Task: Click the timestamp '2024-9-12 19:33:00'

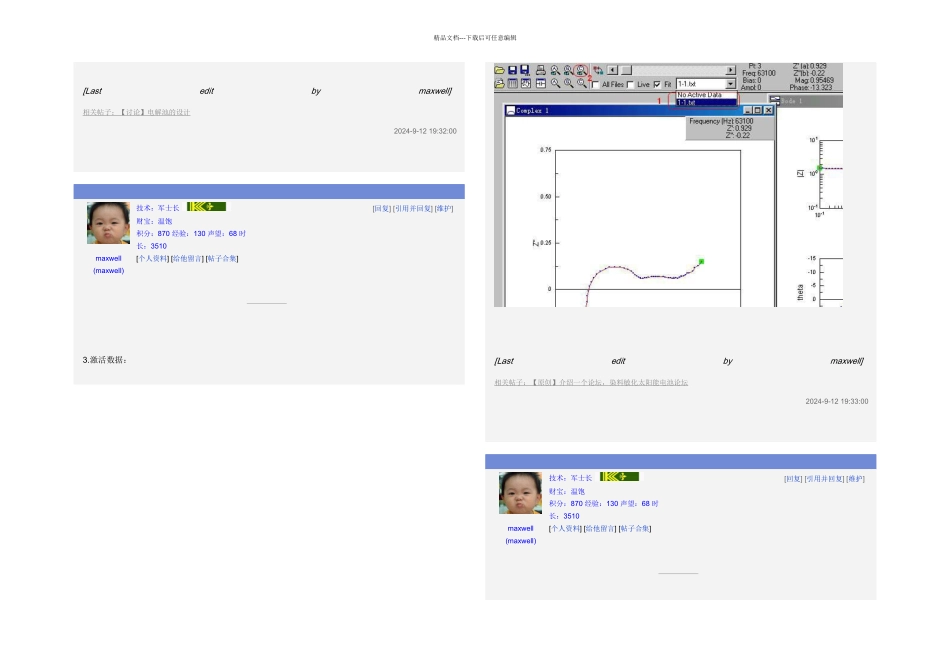Action: (837, 401)
